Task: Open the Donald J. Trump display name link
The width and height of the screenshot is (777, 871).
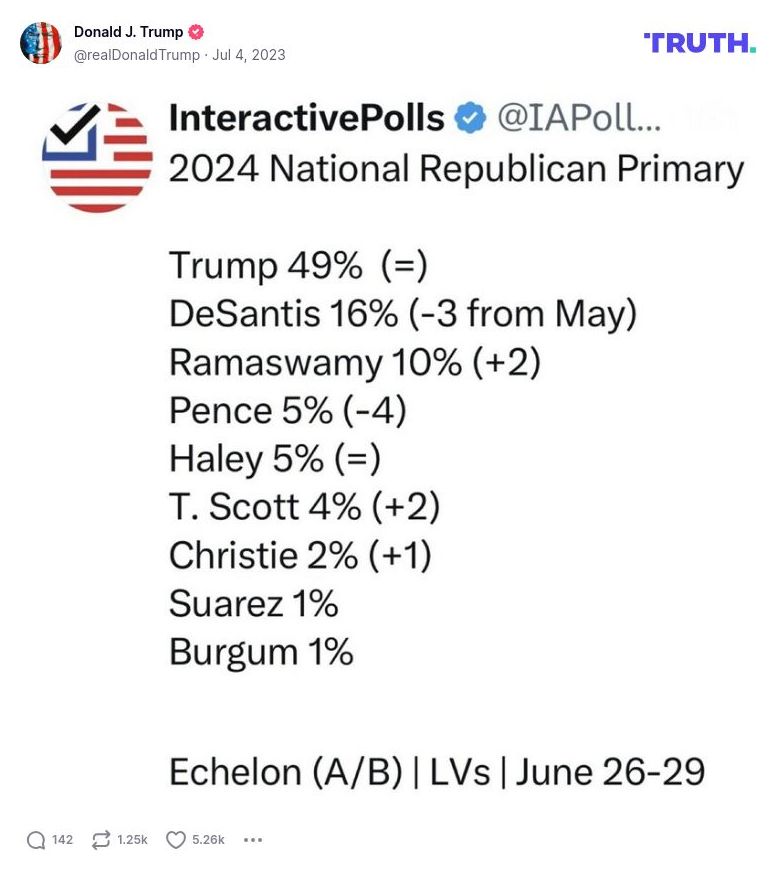Action: tap(128, 32)
